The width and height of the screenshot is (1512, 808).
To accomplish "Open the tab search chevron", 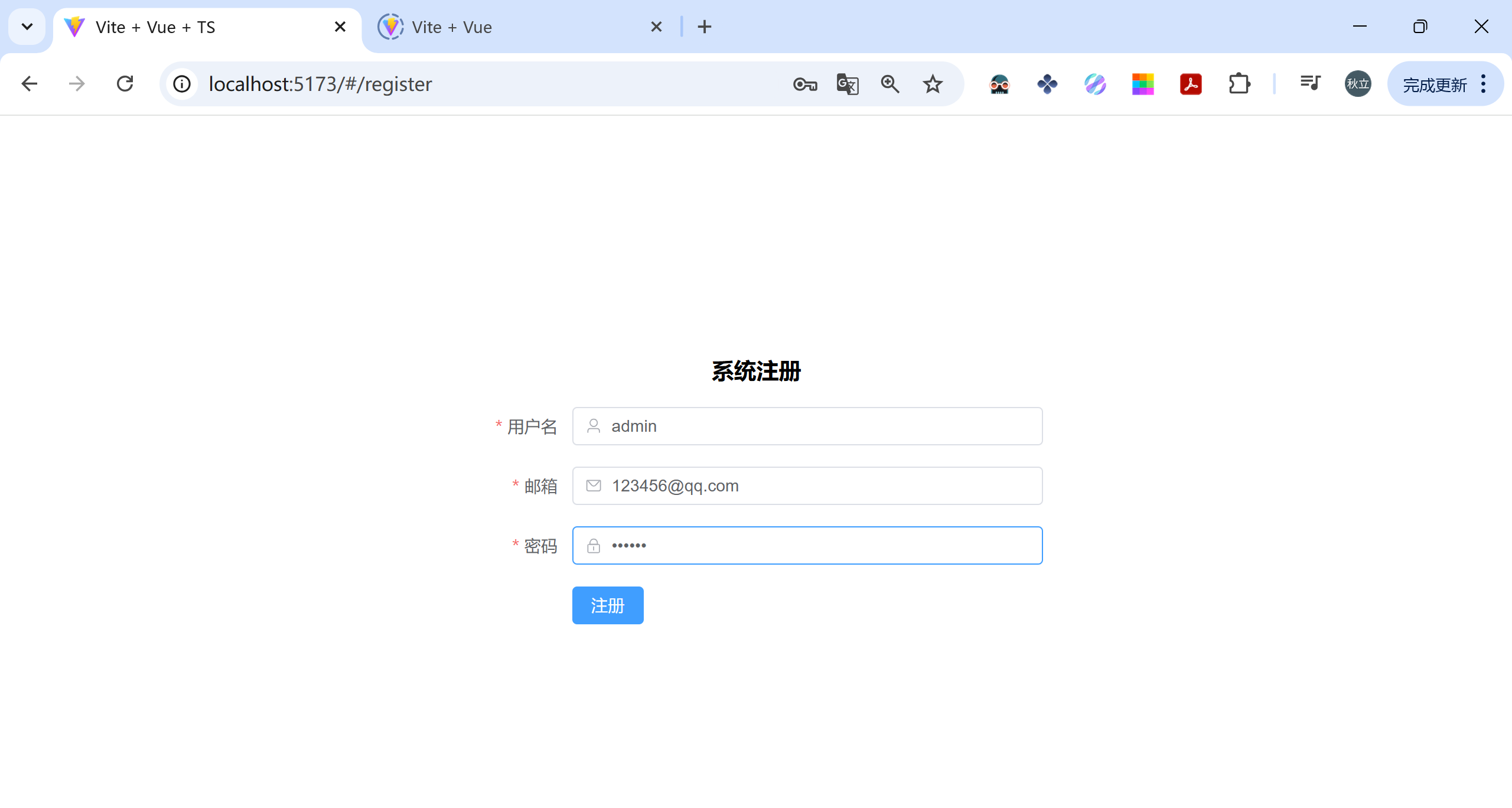I will 27,27.
